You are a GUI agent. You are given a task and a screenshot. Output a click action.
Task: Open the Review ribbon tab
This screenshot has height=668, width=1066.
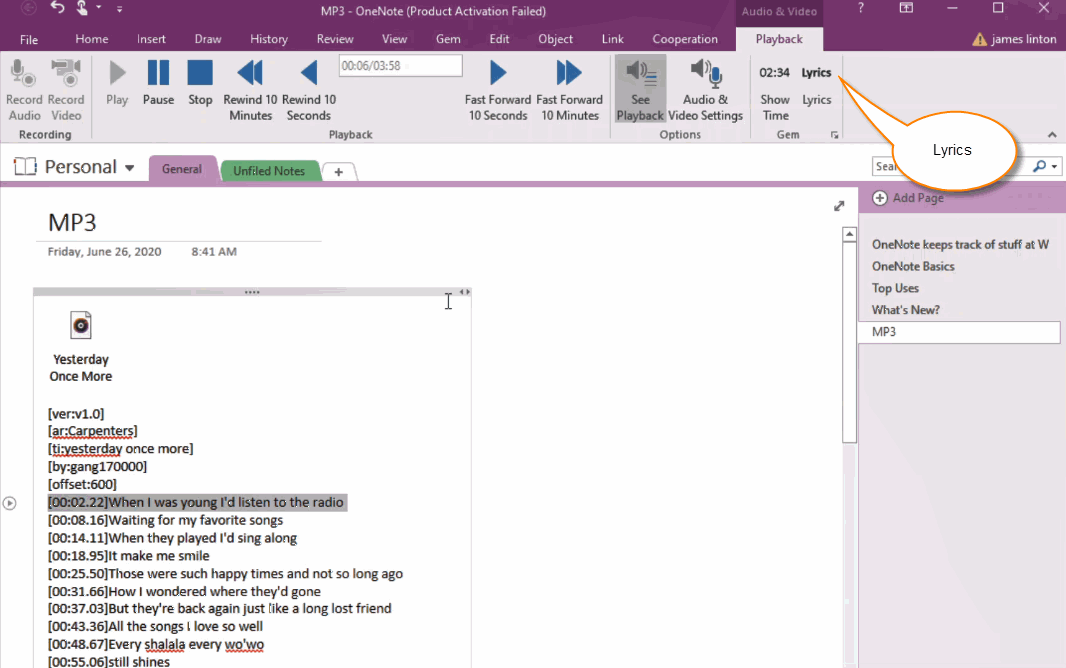(x=335, y=39)
